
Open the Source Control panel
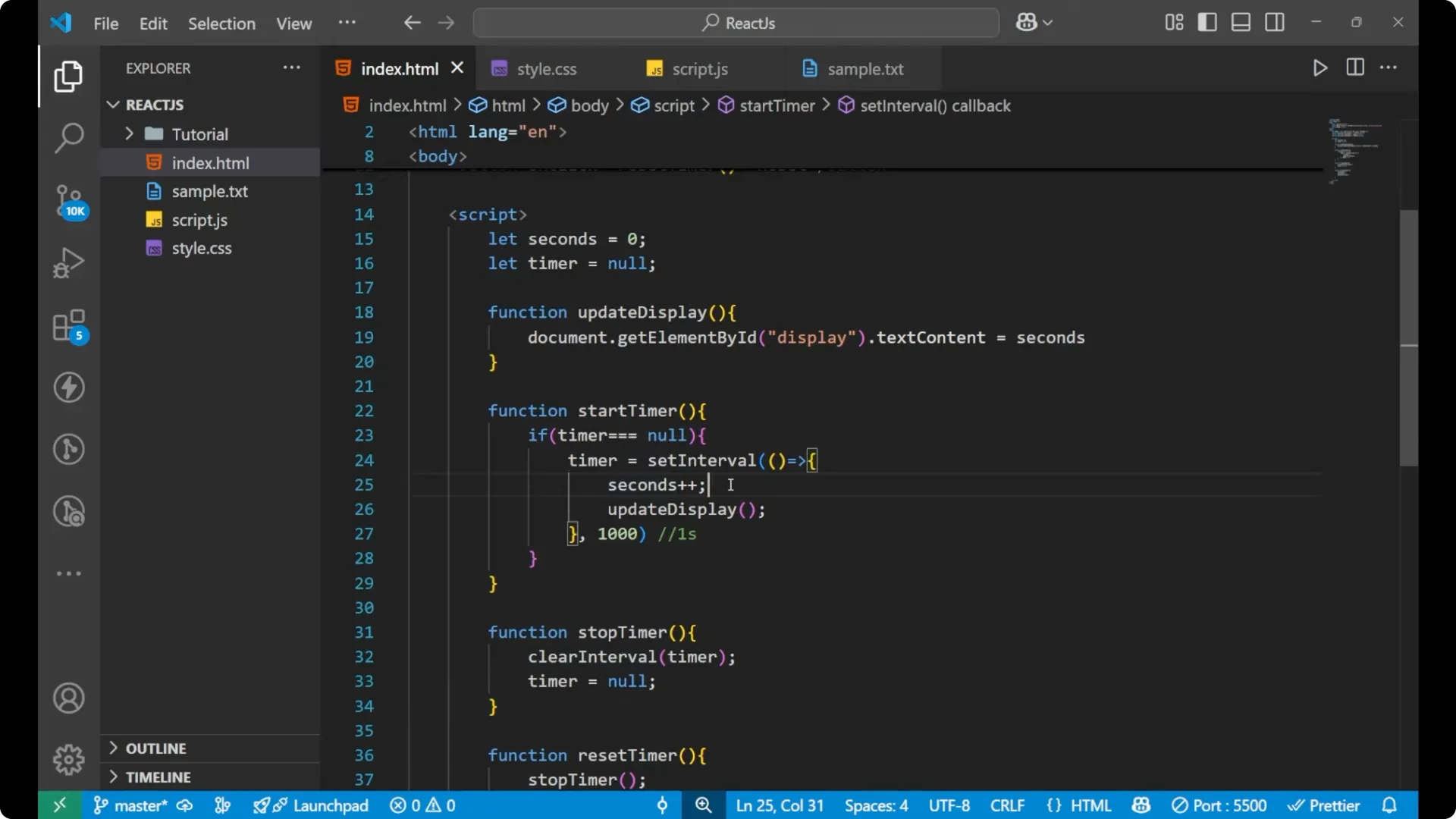[68, 201]
